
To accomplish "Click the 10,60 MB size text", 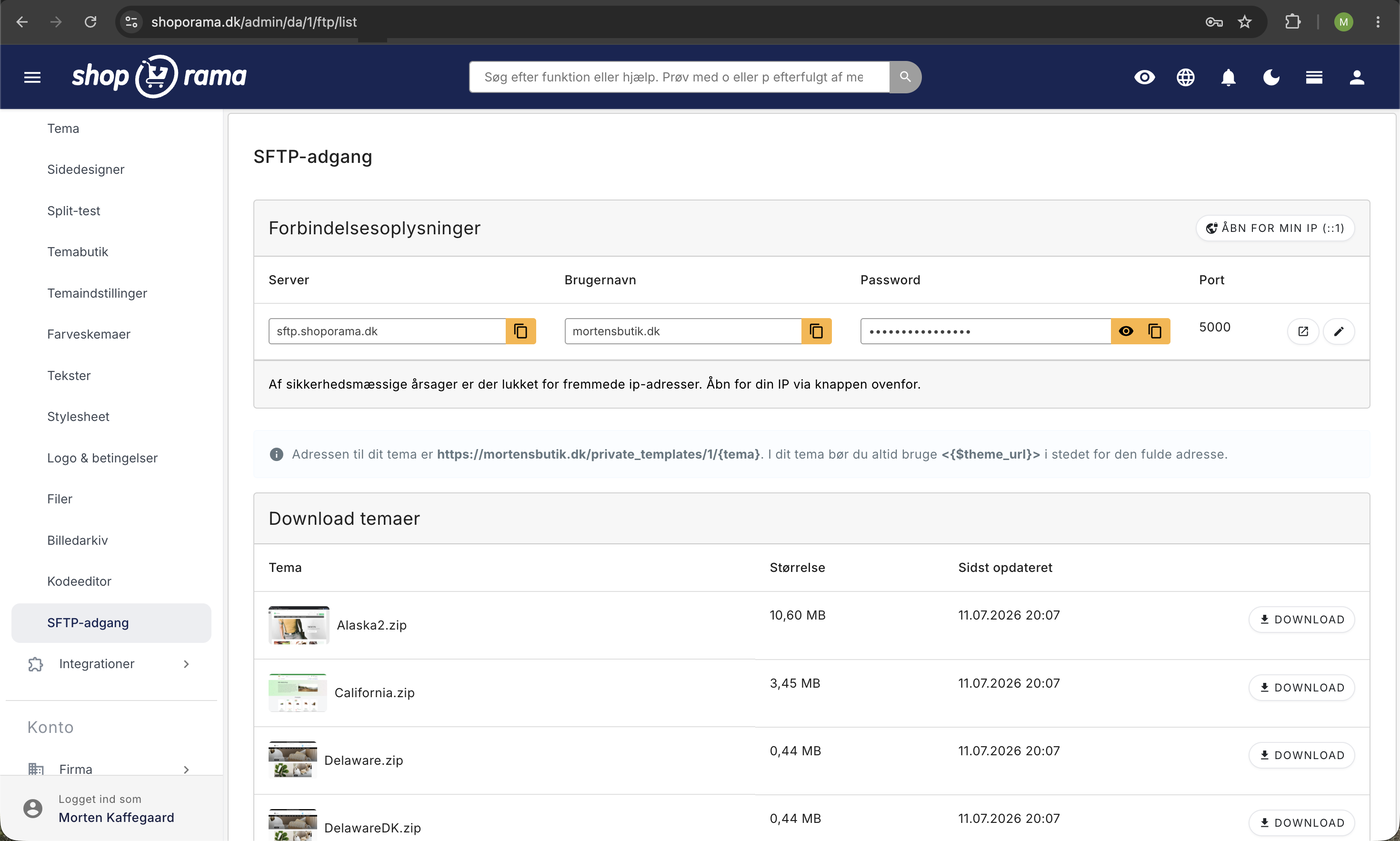I will pyautogui.click(x=798, y=615).
